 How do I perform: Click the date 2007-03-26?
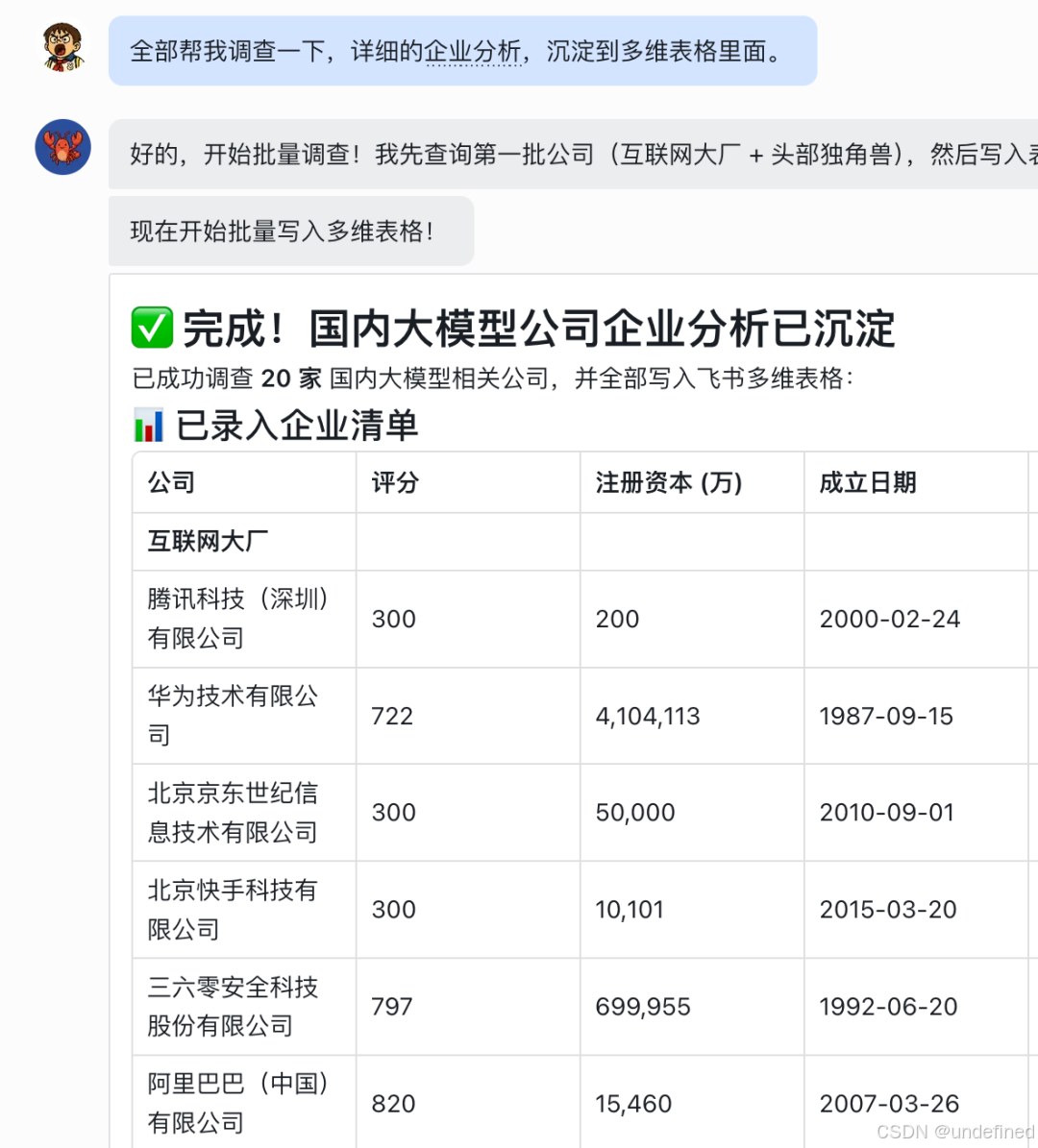click(x=889, y=1104)
